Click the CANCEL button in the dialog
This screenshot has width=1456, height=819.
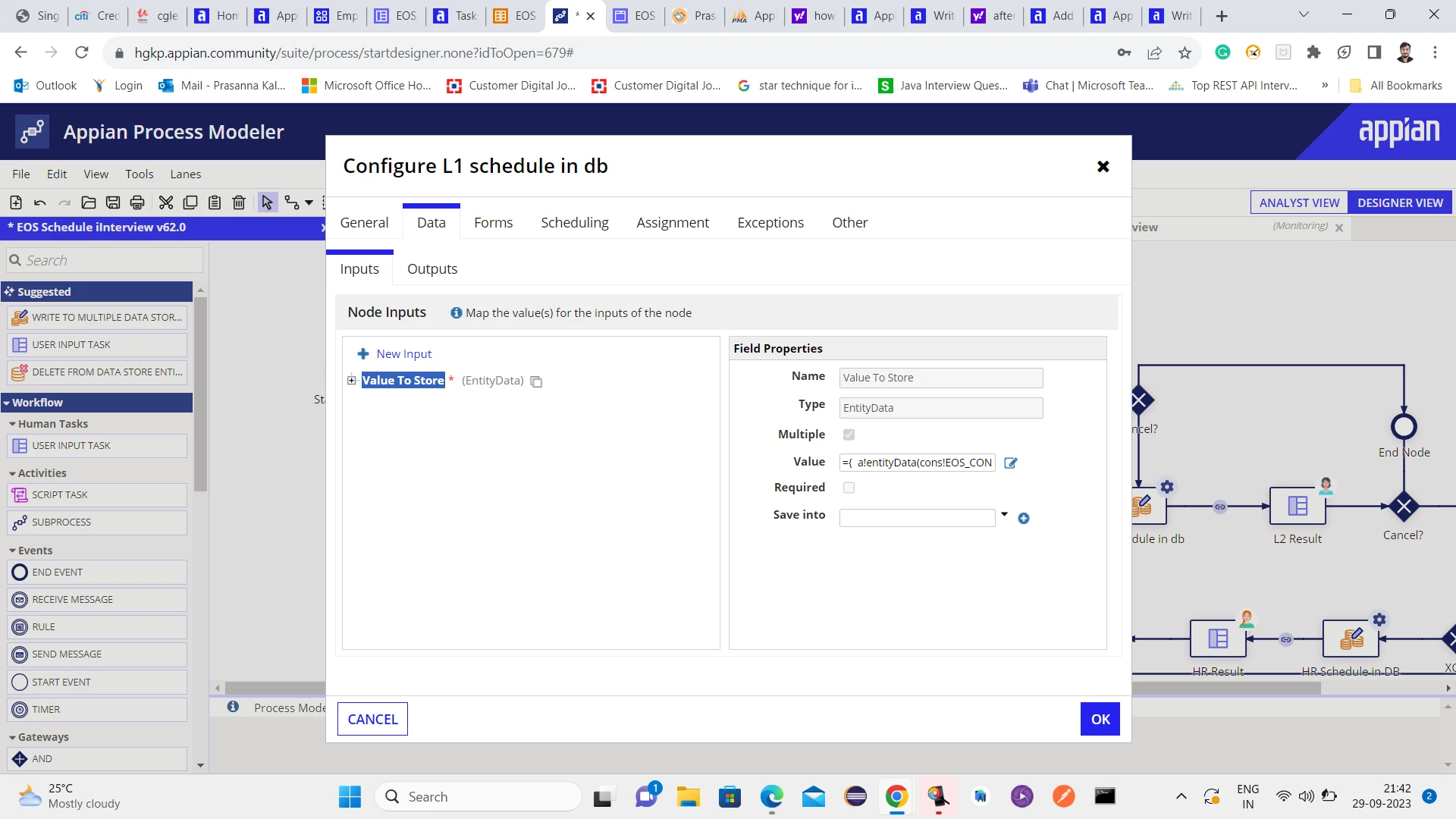372,719
